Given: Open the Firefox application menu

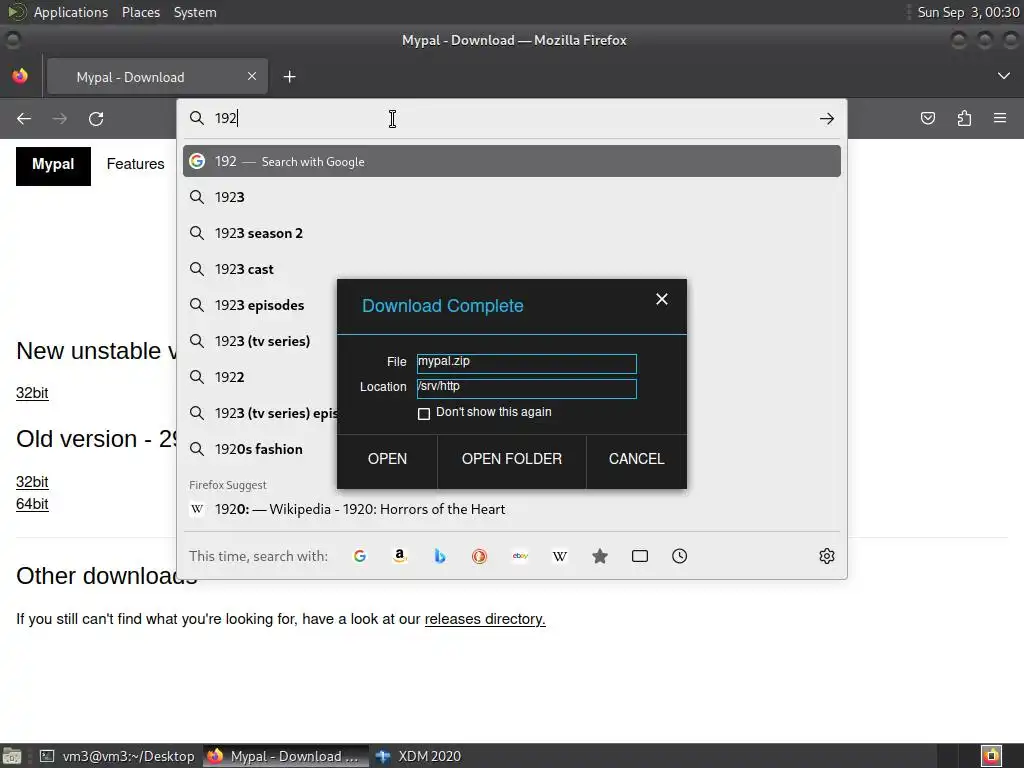Looking at the screenshot, I should click(x=1000, y=118).
